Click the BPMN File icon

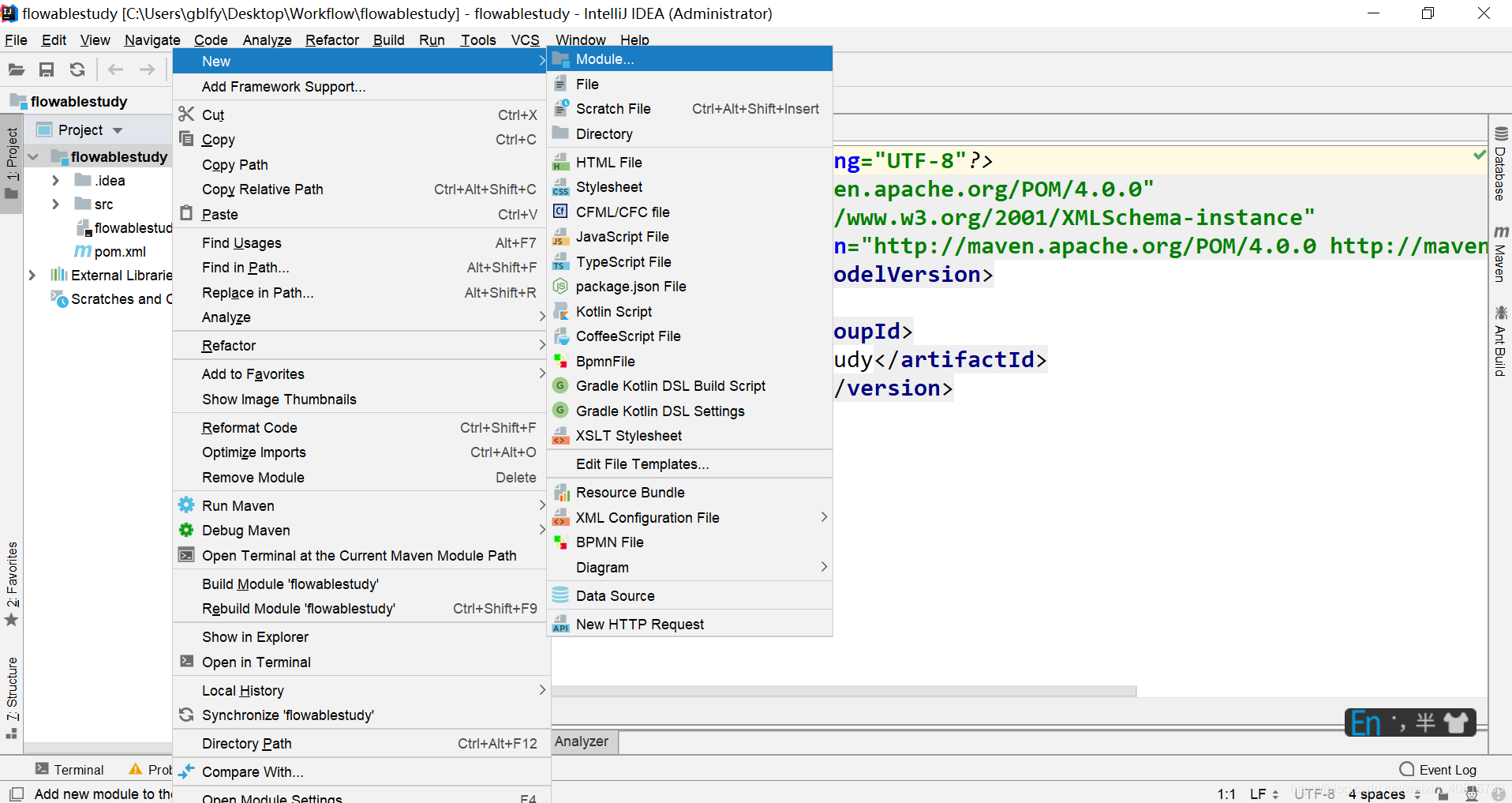point(560,542)
